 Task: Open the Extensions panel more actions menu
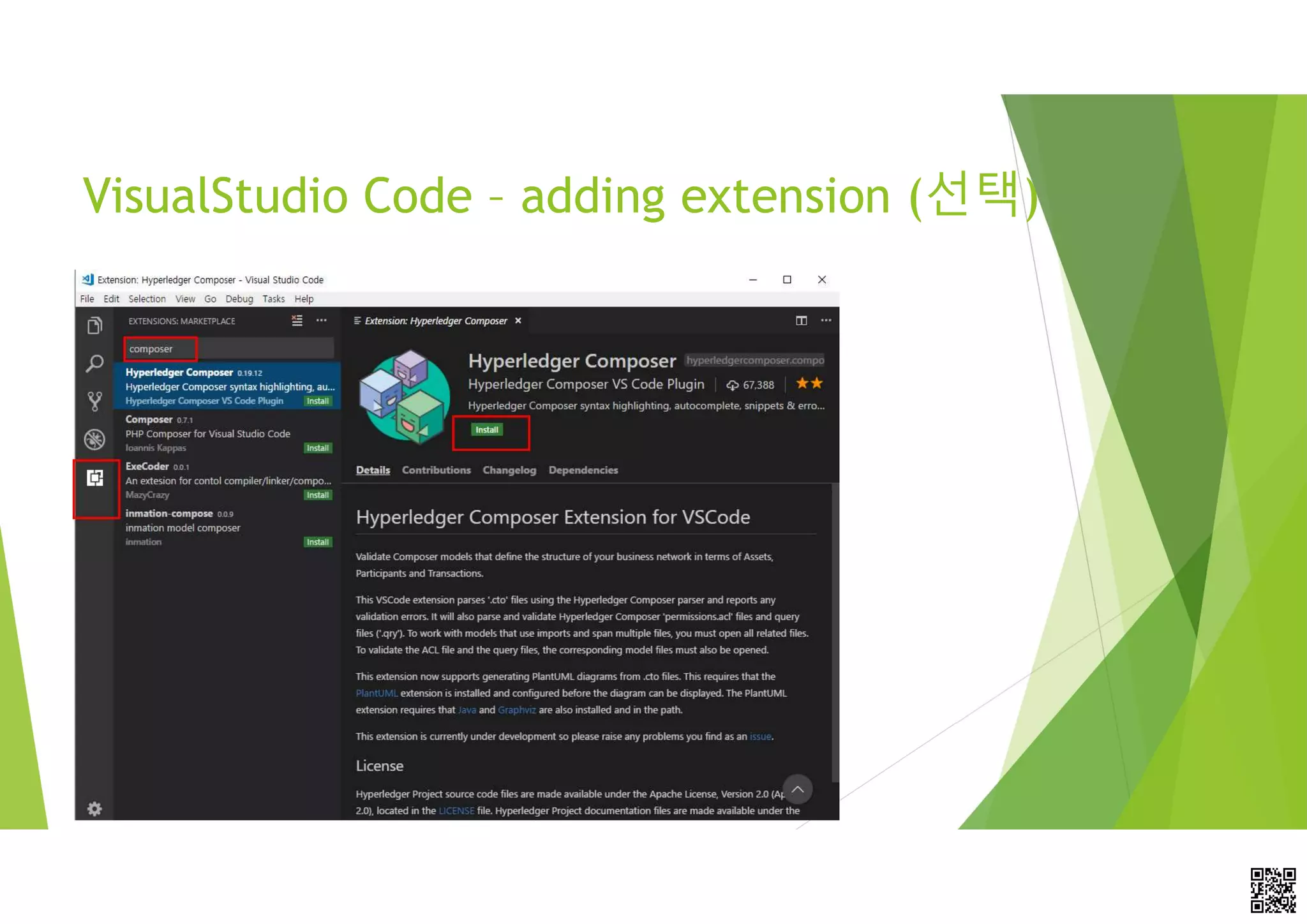click(322, 320)
